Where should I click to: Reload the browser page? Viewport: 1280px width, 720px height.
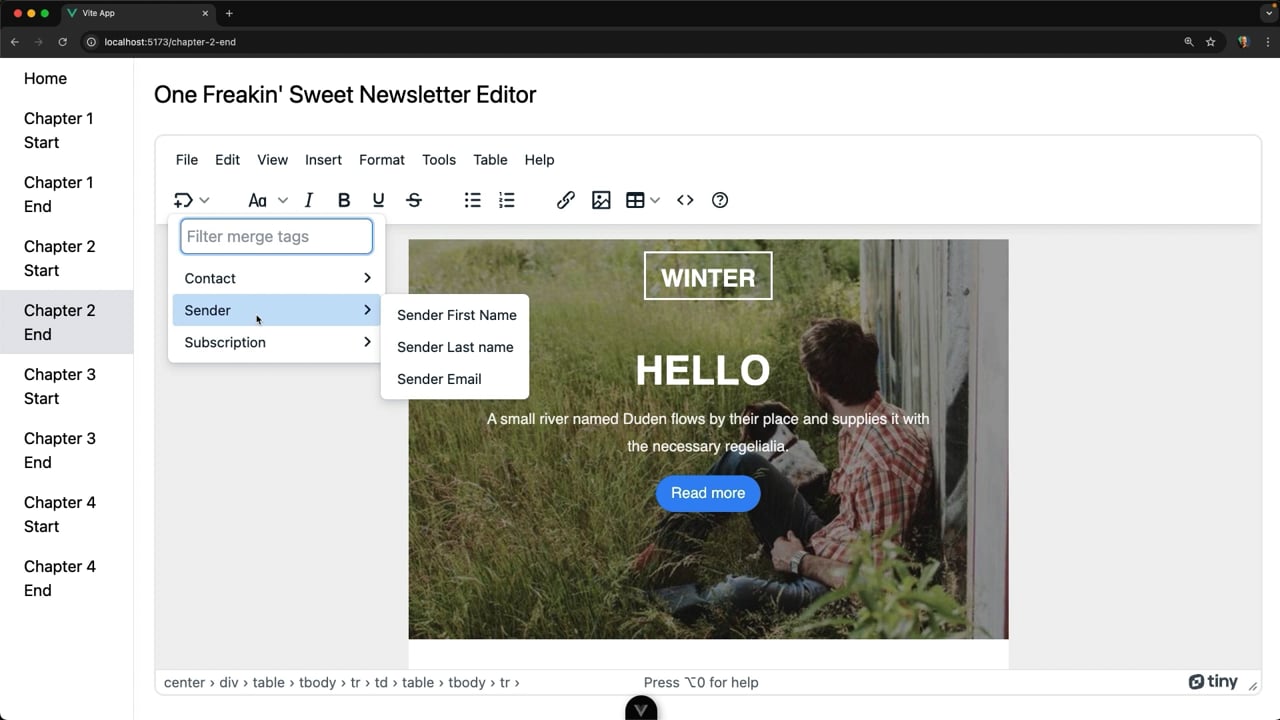click(62, 42)
